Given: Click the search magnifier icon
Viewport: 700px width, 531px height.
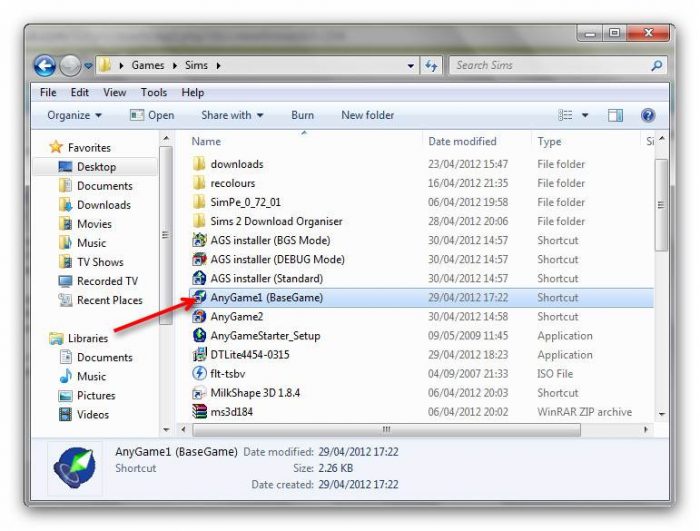Looking at the screenshot, I should pyautogui.click(x=656, y=66).
